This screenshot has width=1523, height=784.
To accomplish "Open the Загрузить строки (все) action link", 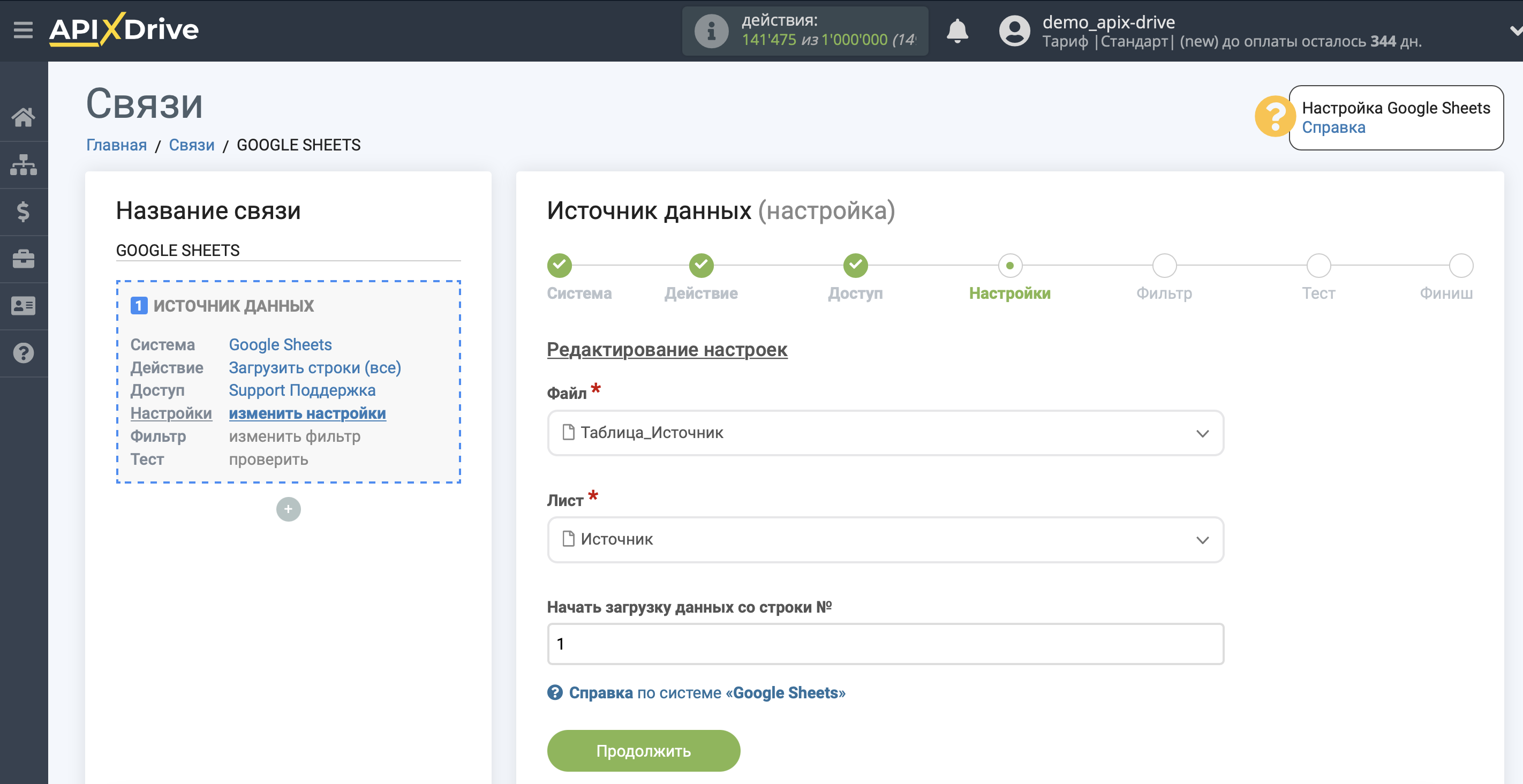I will click(314, 367).
